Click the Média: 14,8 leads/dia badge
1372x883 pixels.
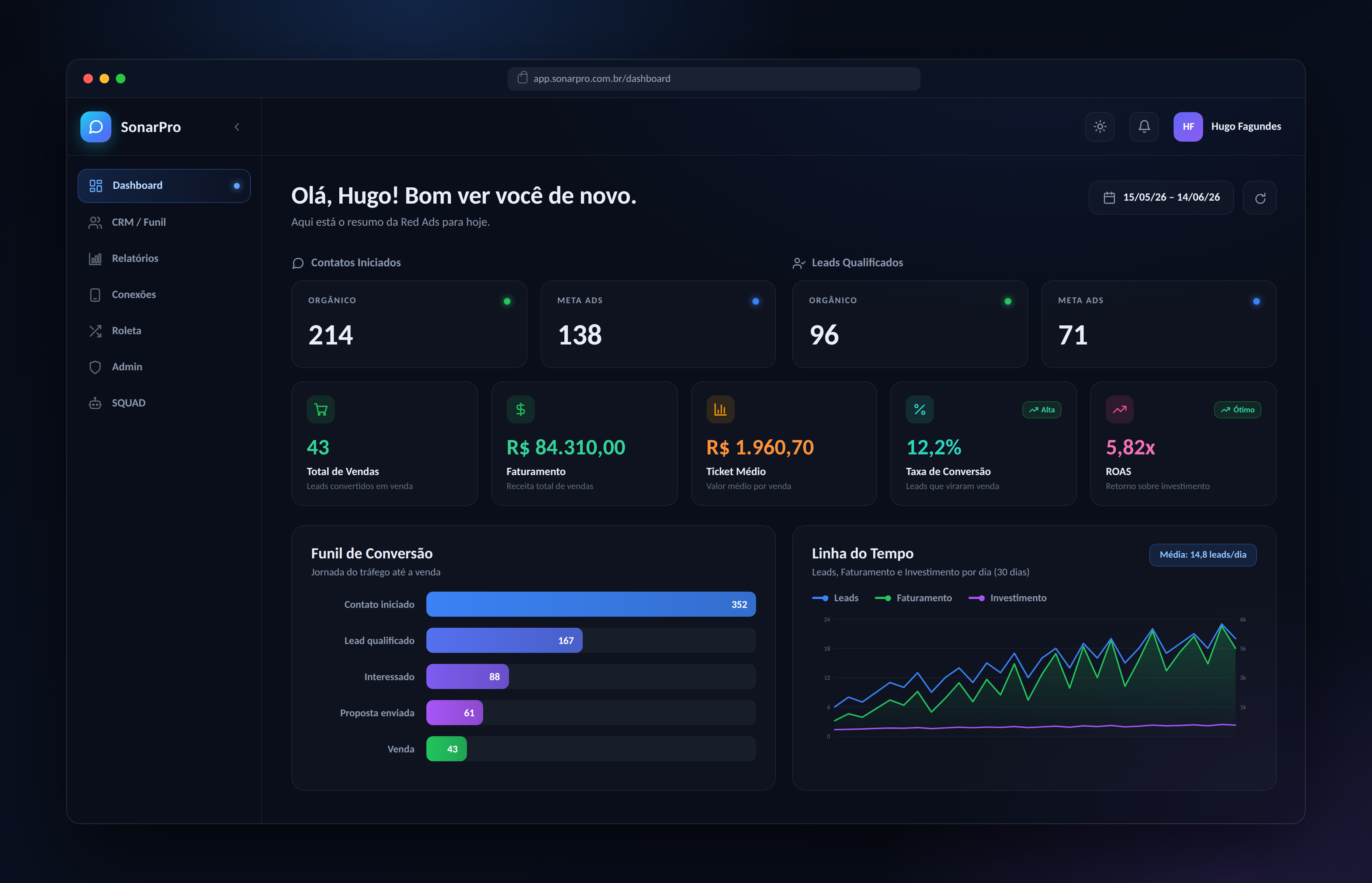click(1203, 555)
